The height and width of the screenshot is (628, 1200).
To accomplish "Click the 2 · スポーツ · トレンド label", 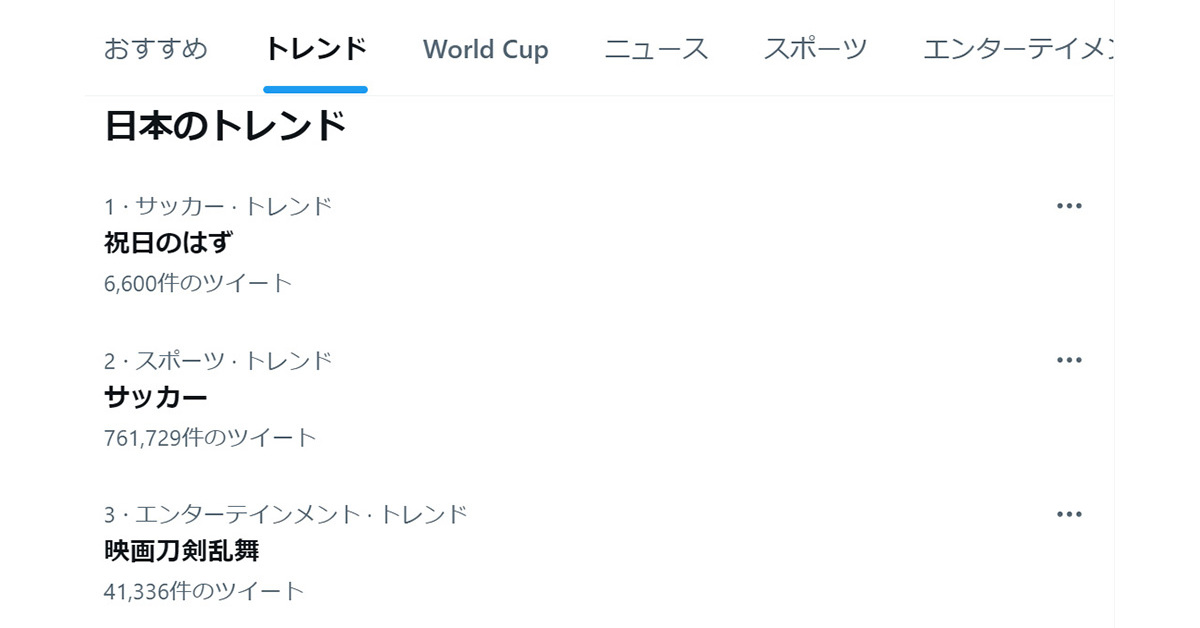I will click(217, 361).
